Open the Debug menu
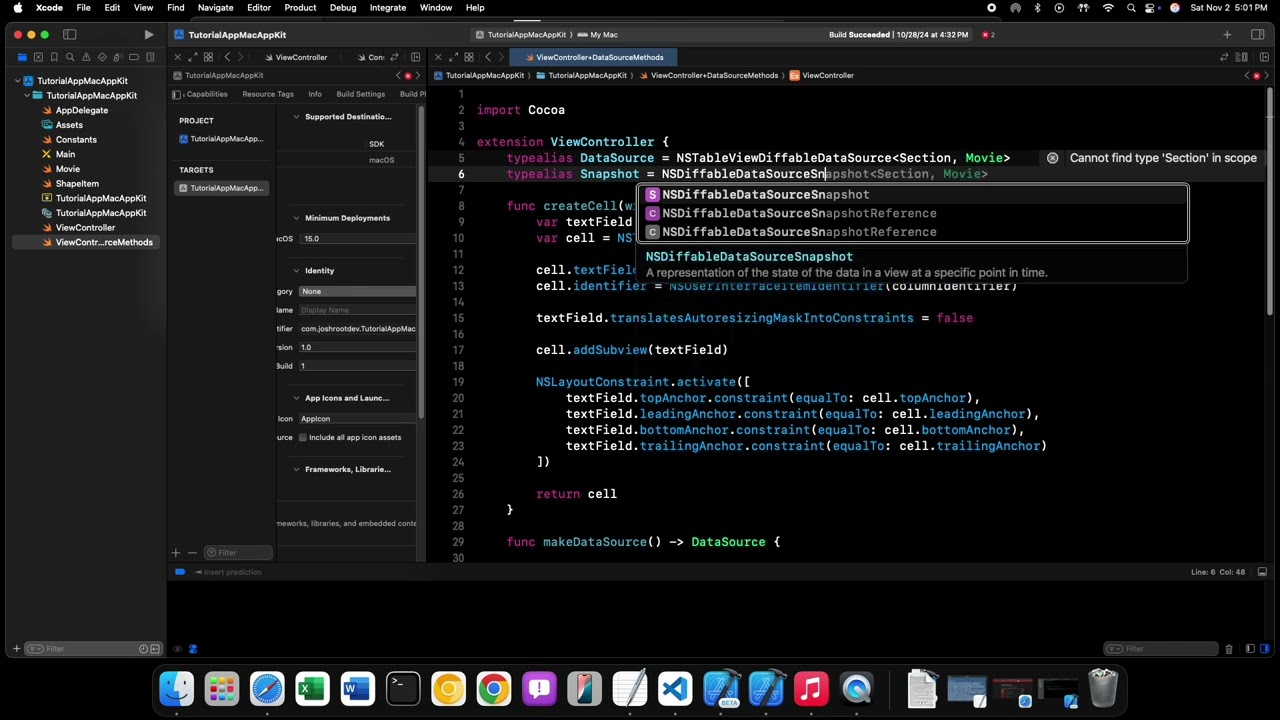Screen dimensions: 1280x720 343,8
